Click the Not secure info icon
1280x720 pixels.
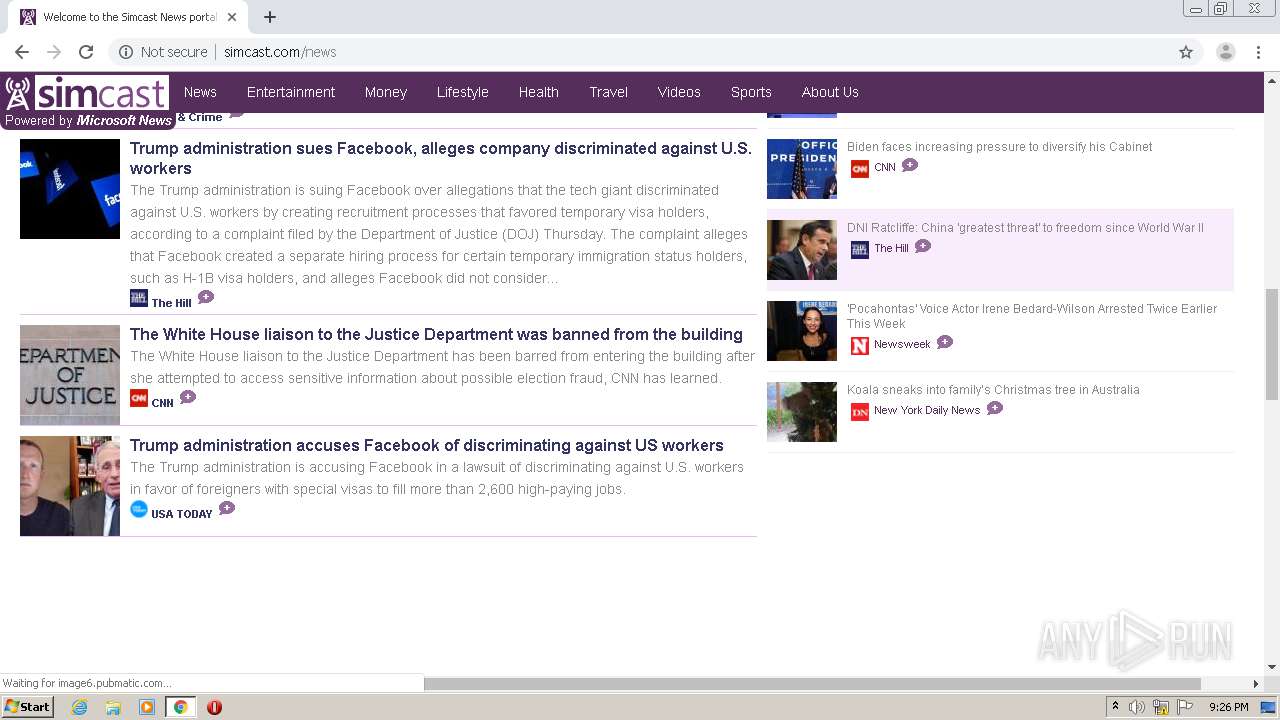[x=126, y=52]
